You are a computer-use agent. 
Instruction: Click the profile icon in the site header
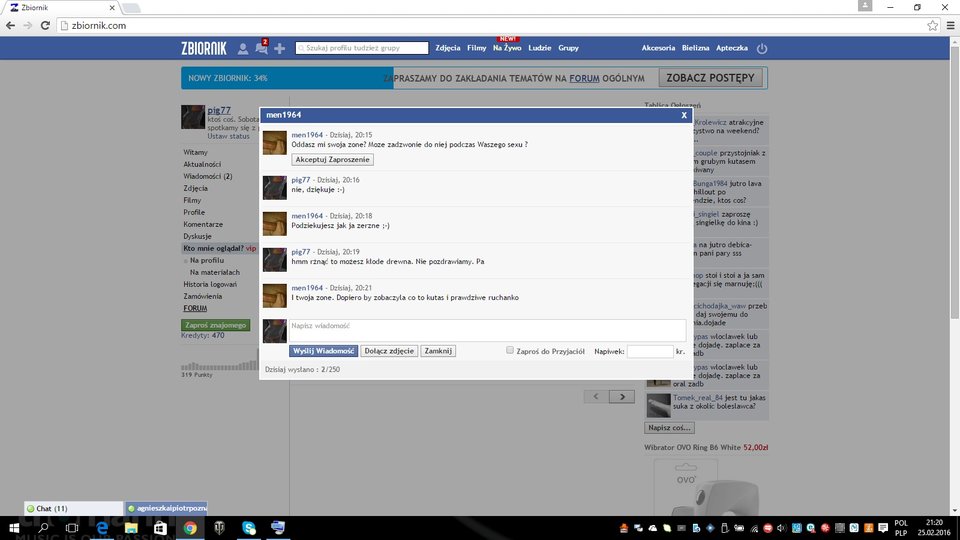pyautogui.click(x=243, y=48)
